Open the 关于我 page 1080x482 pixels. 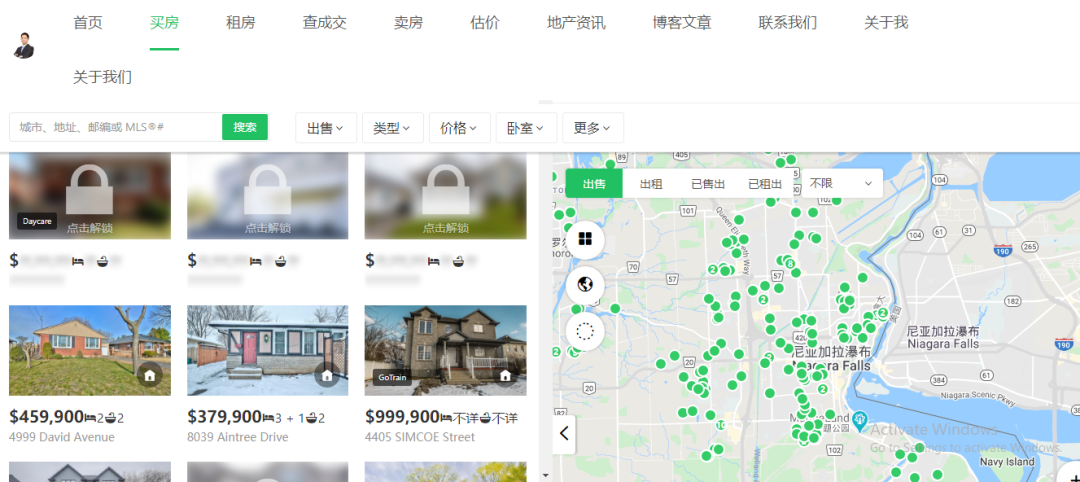pos(886,23)
